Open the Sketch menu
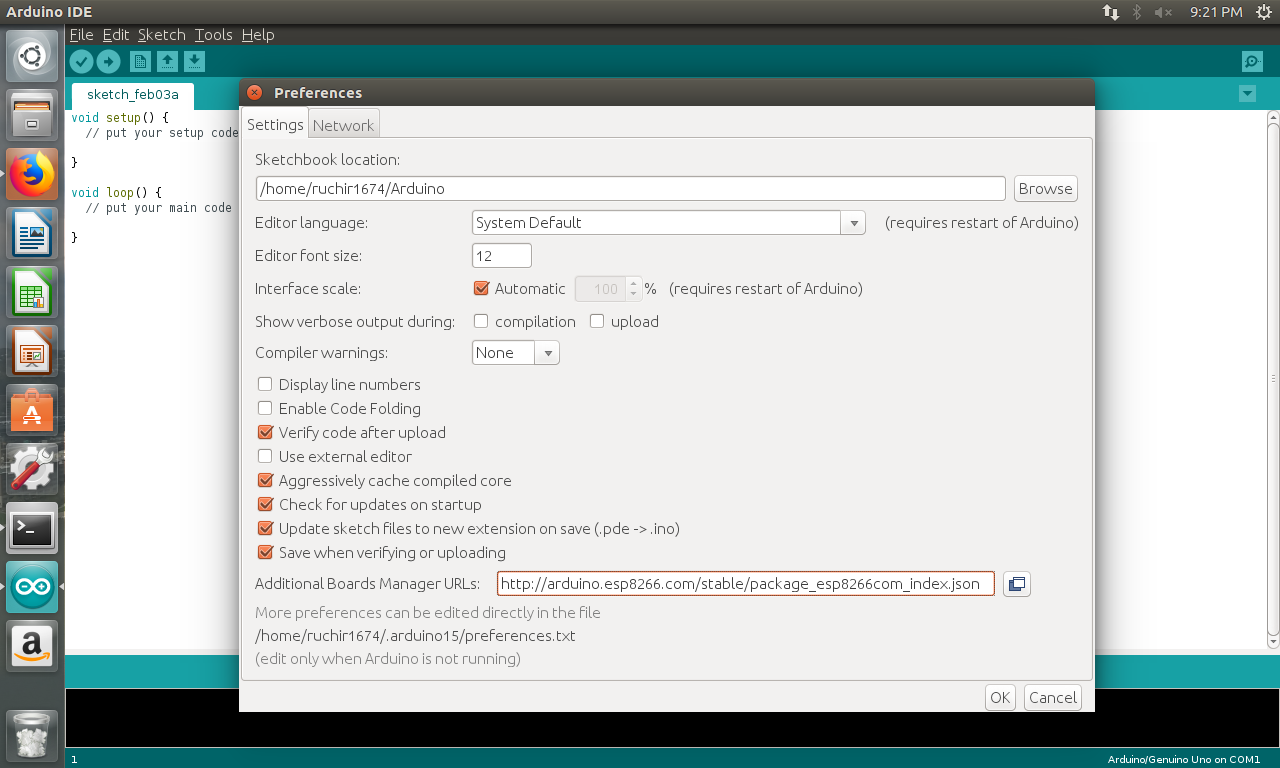 click(x=162, y=35)
